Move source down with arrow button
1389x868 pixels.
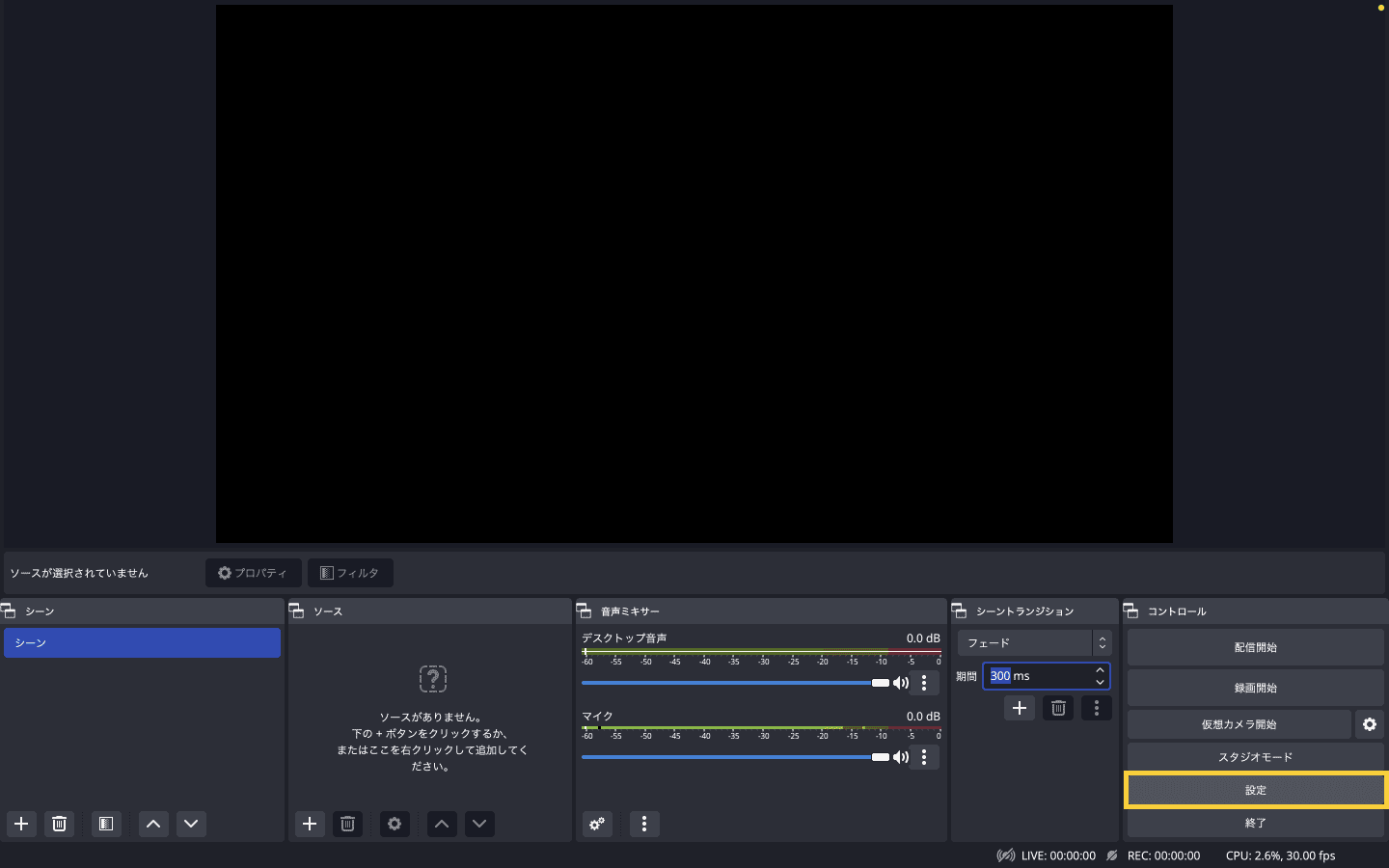479,824
